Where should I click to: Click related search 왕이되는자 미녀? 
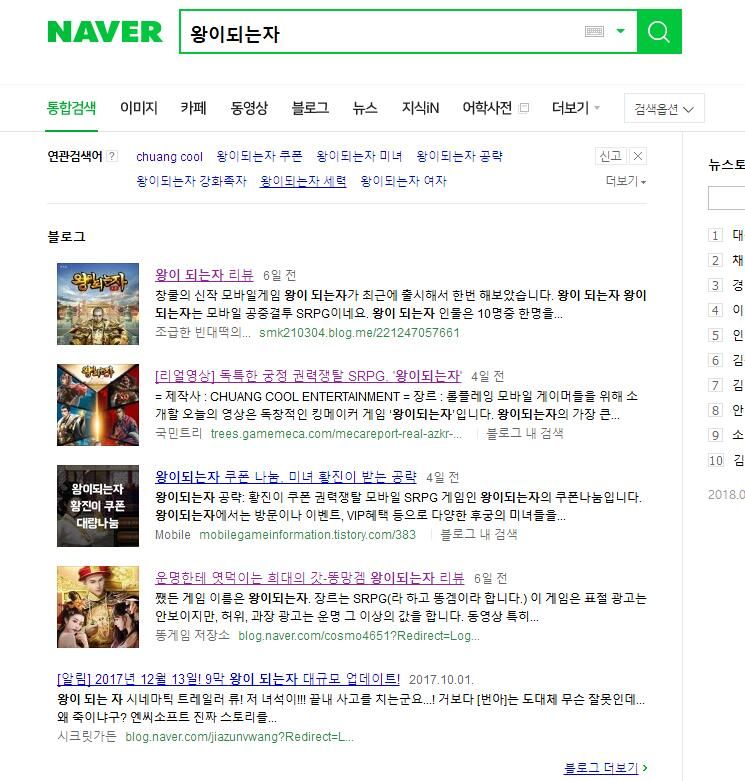[x=360, y=156]
